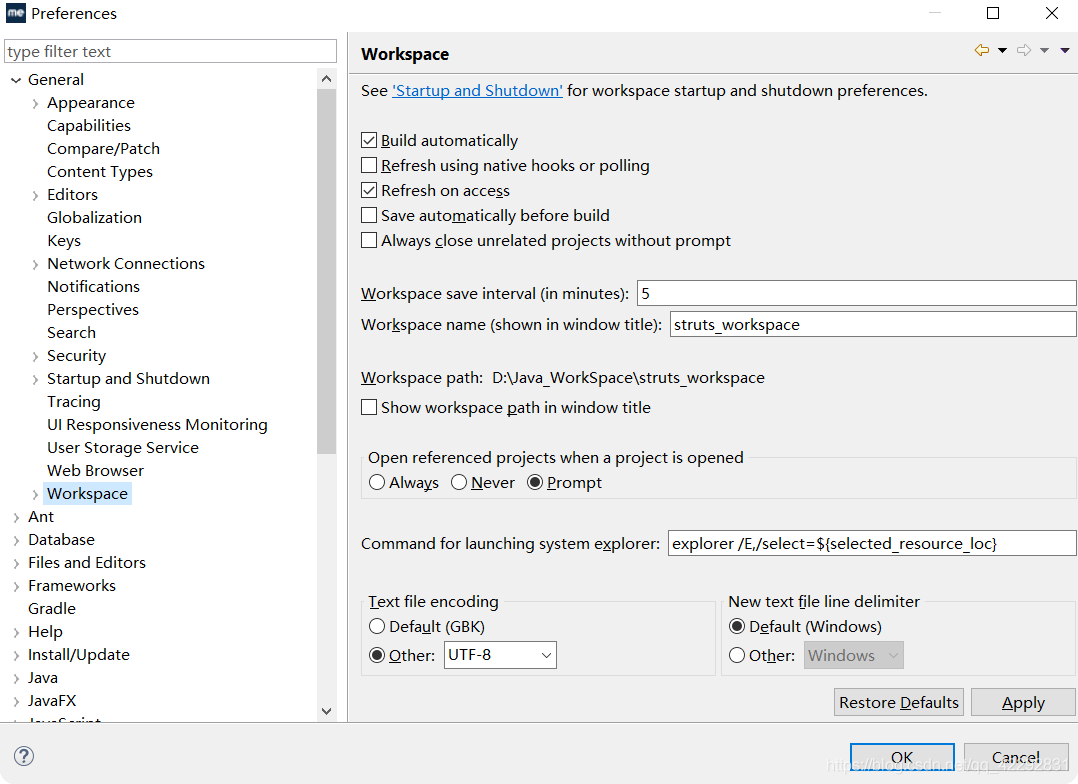Select Default (Windows) line delimiter

click(x=737, y=626)
